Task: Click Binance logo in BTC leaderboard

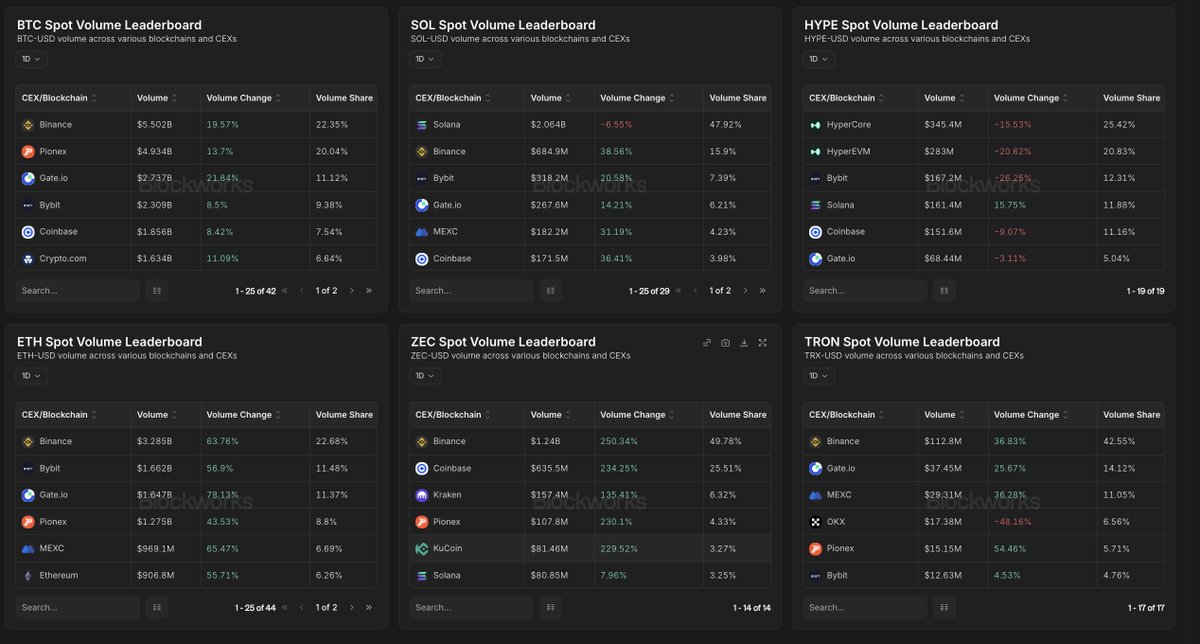Action: [28, 125]
